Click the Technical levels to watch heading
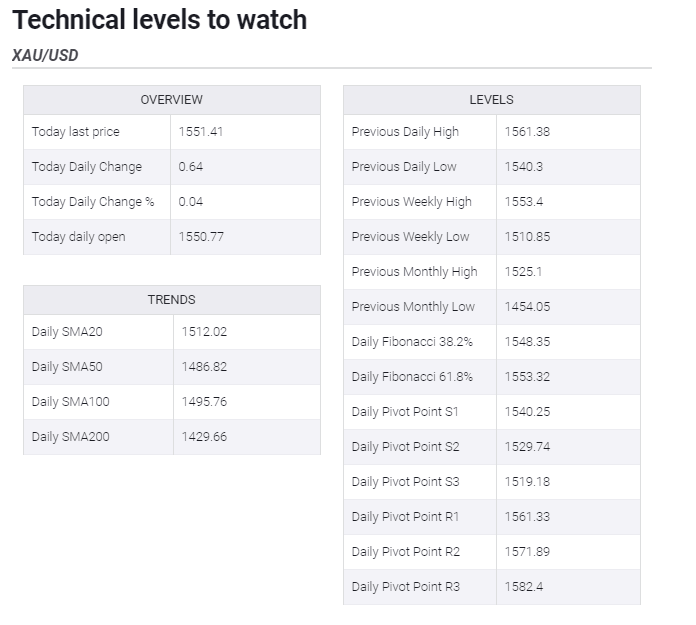Image resolution: width=696 pixels, height=625 pixels. [160, 20]
